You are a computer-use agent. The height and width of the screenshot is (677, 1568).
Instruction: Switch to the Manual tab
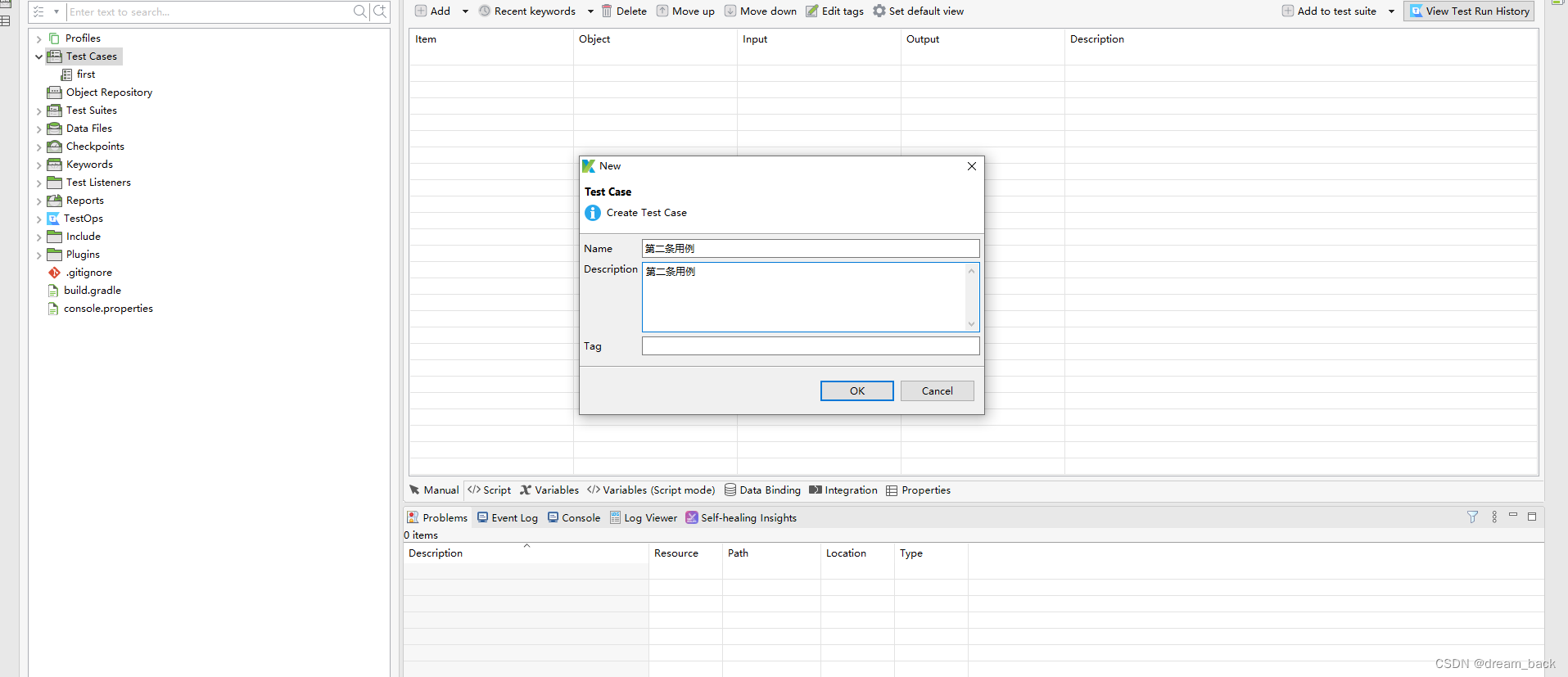tap(435, 490)
